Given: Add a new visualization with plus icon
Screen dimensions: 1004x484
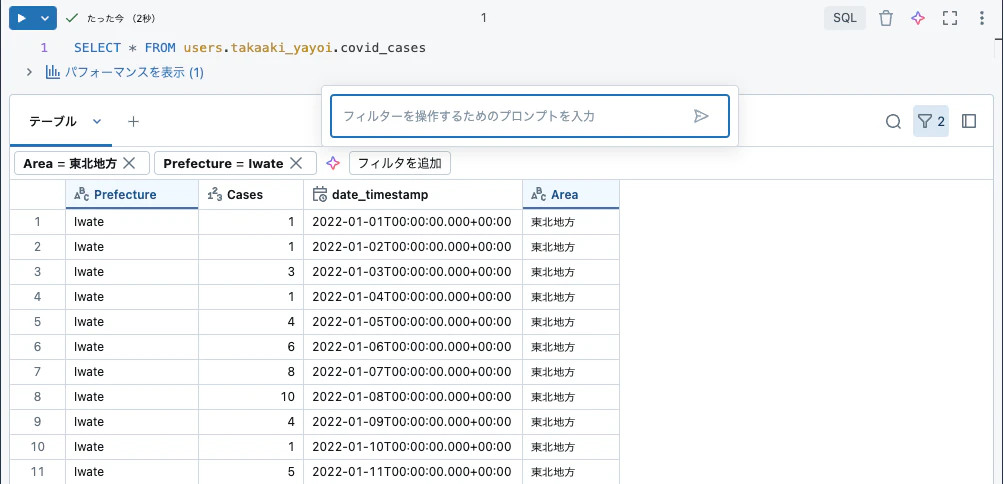Looking at the screenshot, I should tap(133, 121).
